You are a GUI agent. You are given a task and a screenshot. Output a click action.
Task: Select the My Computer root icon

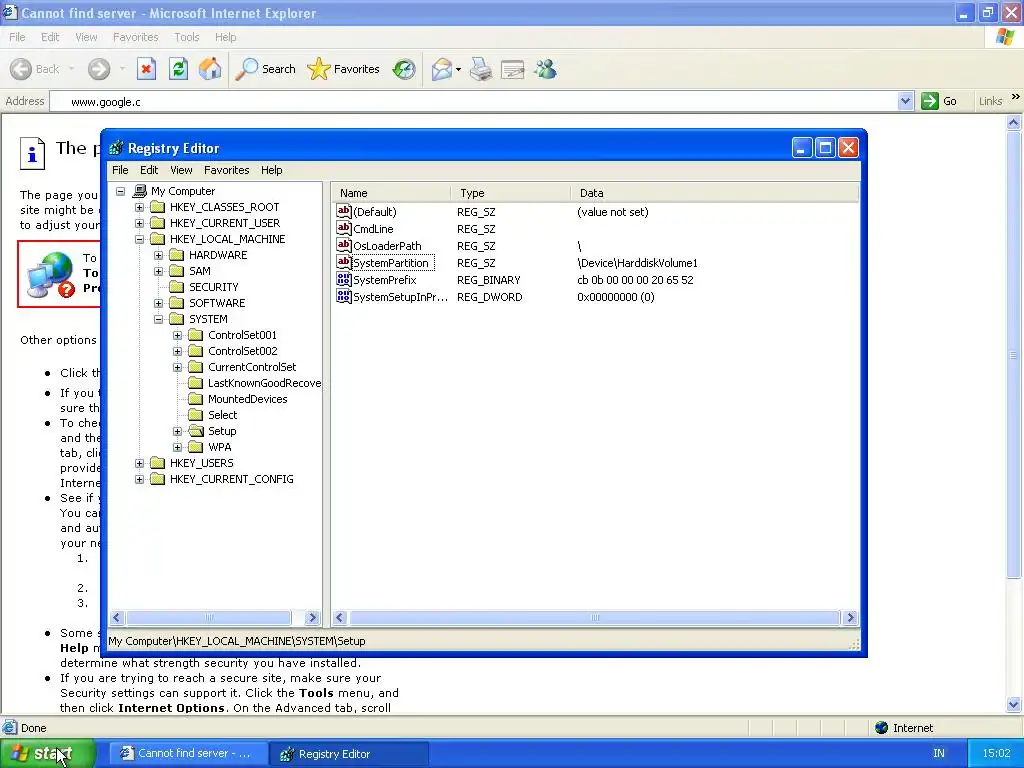tap(139, 191)
